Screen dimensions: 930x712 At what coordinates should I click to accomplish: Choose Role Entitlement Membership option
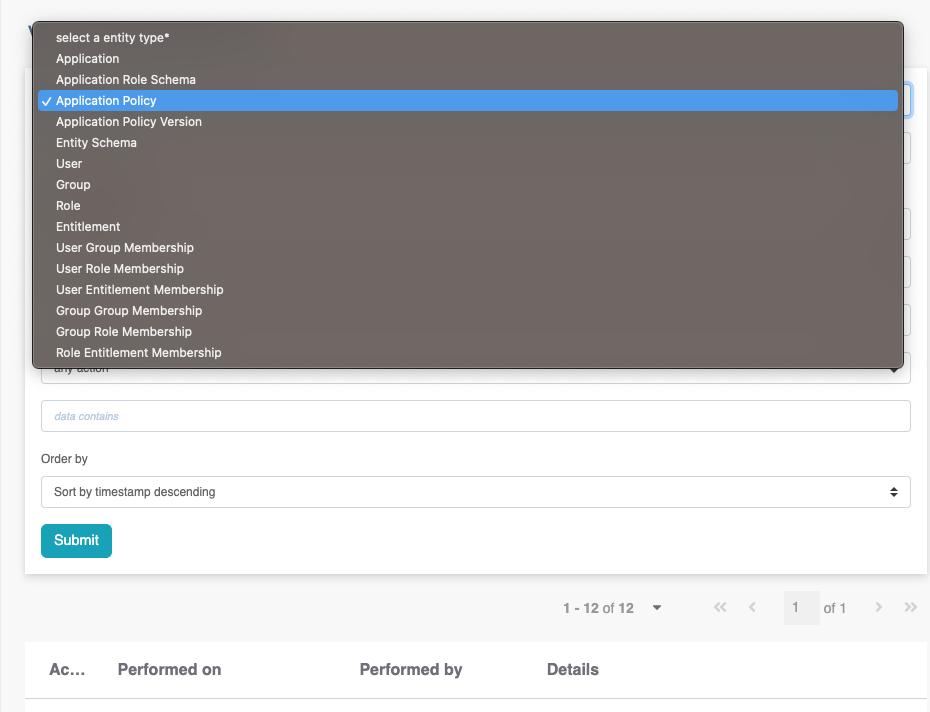[468, 352]
